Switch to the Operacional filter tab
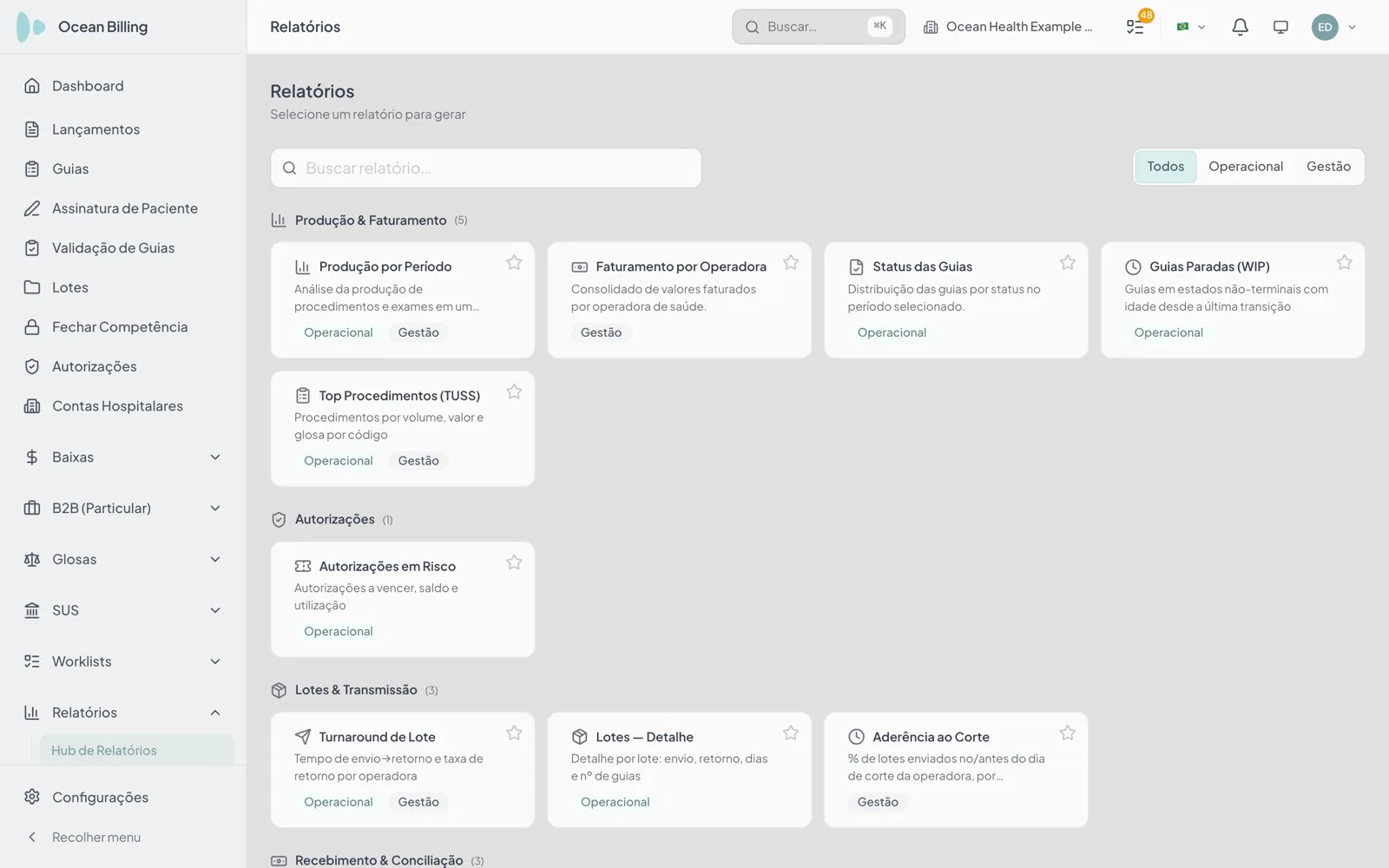Viewport: 1389px width, 868px height. 1246,167
